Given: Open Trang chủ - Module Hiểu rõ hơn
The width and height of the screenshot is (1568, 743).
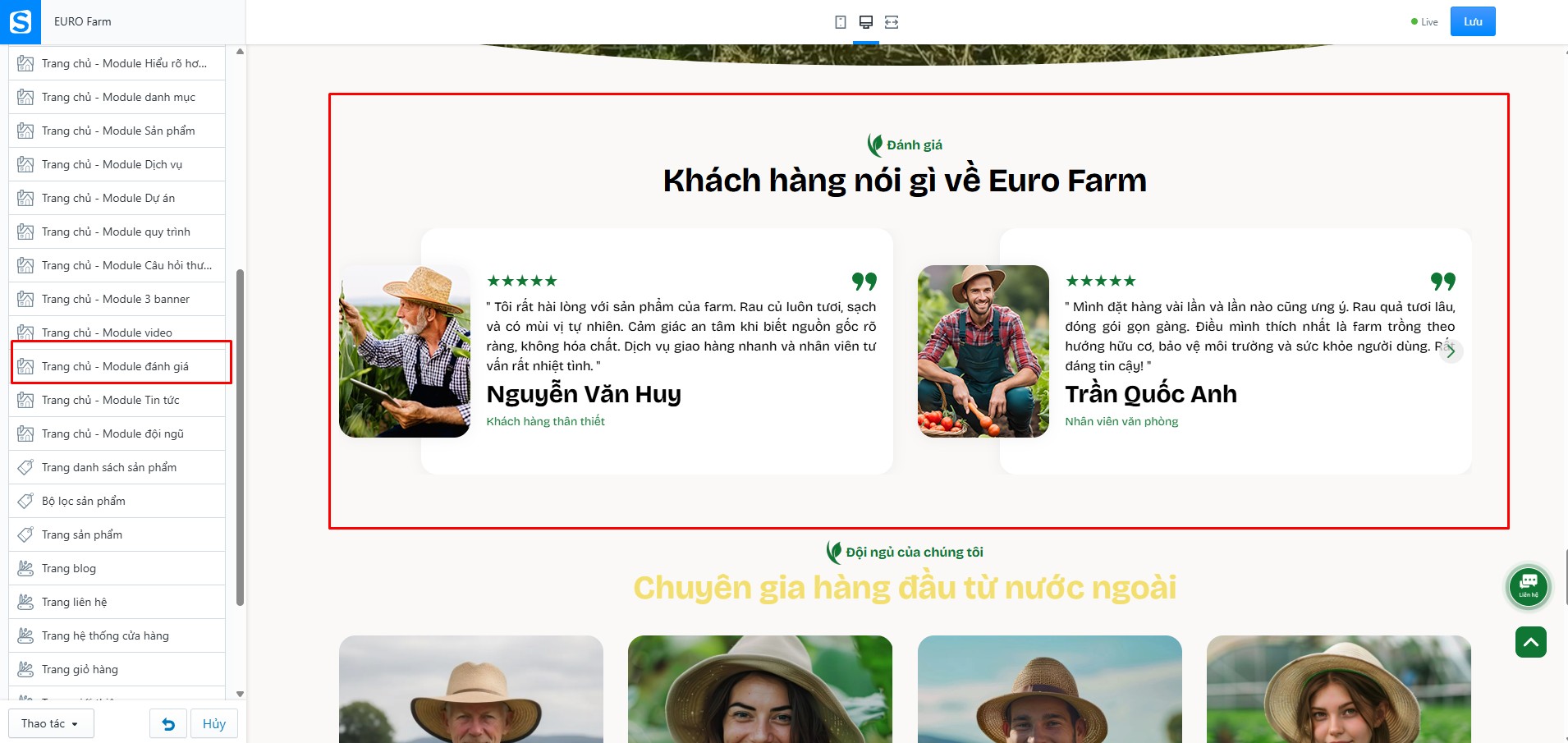Looking at the screenshot, I should point(117,63).
